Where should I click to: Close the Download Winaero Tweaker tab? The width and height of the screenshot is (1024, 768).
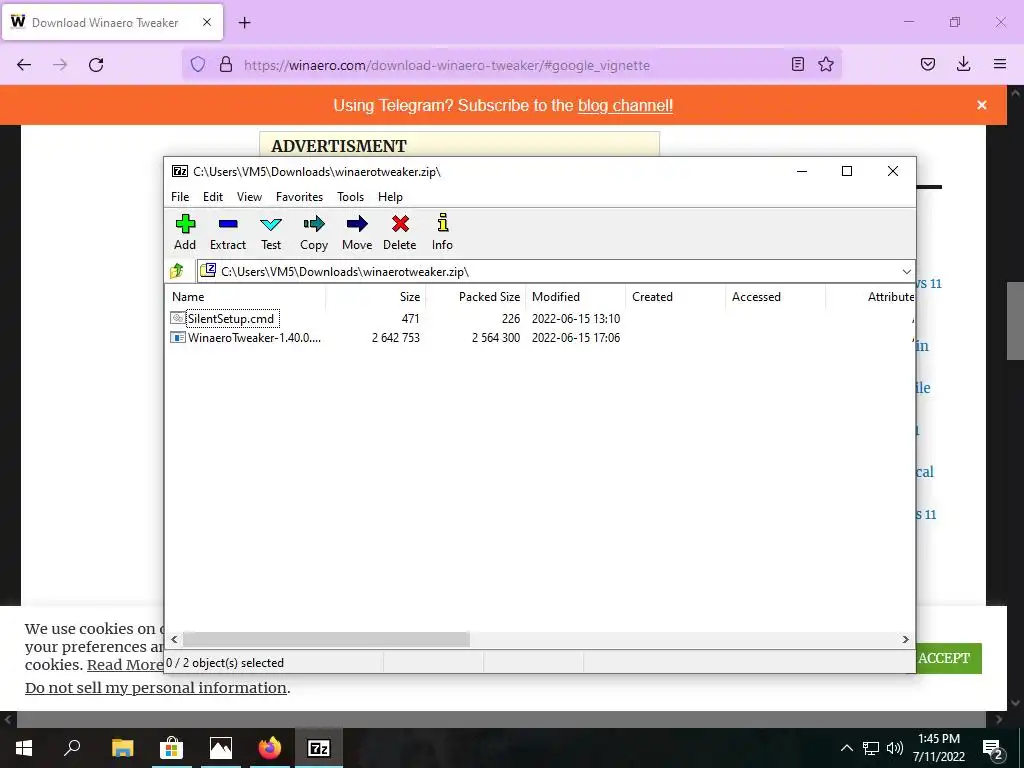tap(206, 22)
